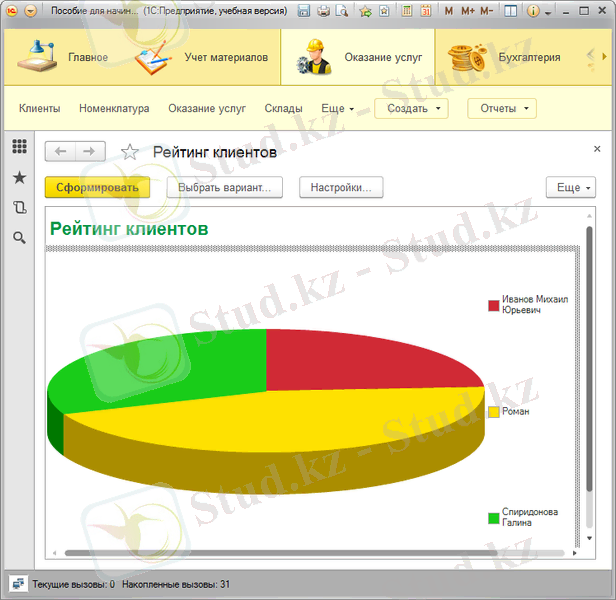The image size is (616, 600).
Task: Click the Print icon in title bar
Action: (x=323, y=11)
